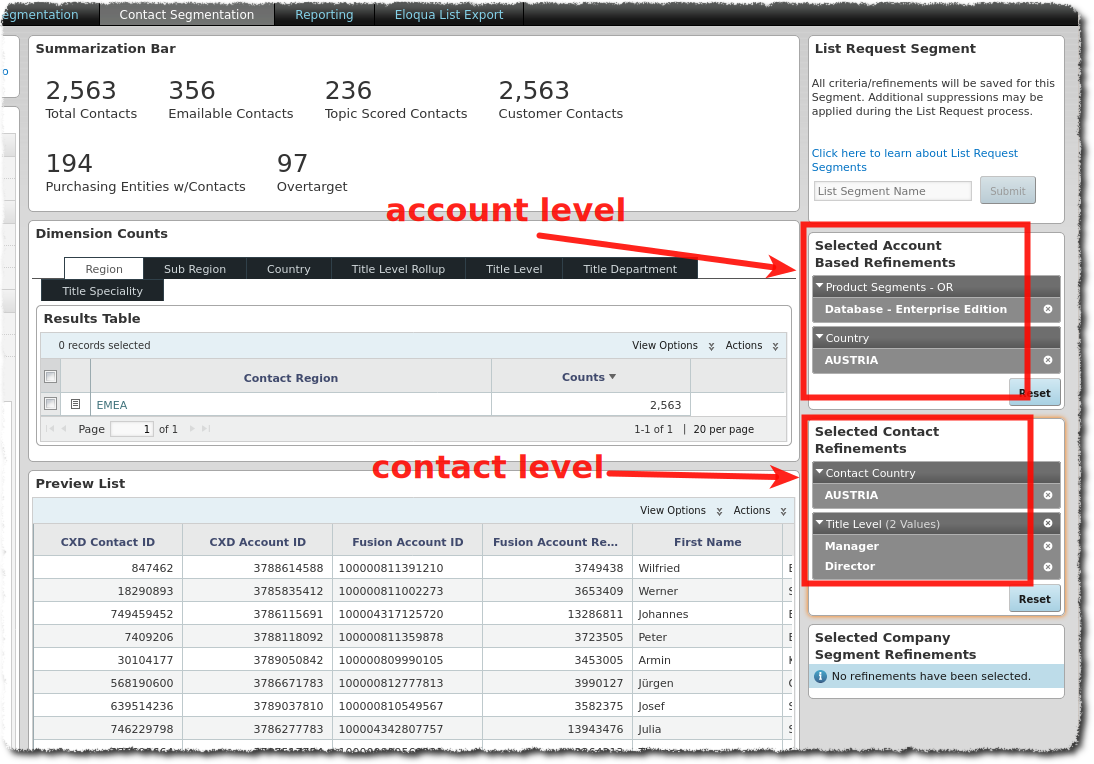1094x764 pixels.
Task: Remove the Database - Enterprise Edition refinement
Action: pyautogui.click(x=1047, y=310)
